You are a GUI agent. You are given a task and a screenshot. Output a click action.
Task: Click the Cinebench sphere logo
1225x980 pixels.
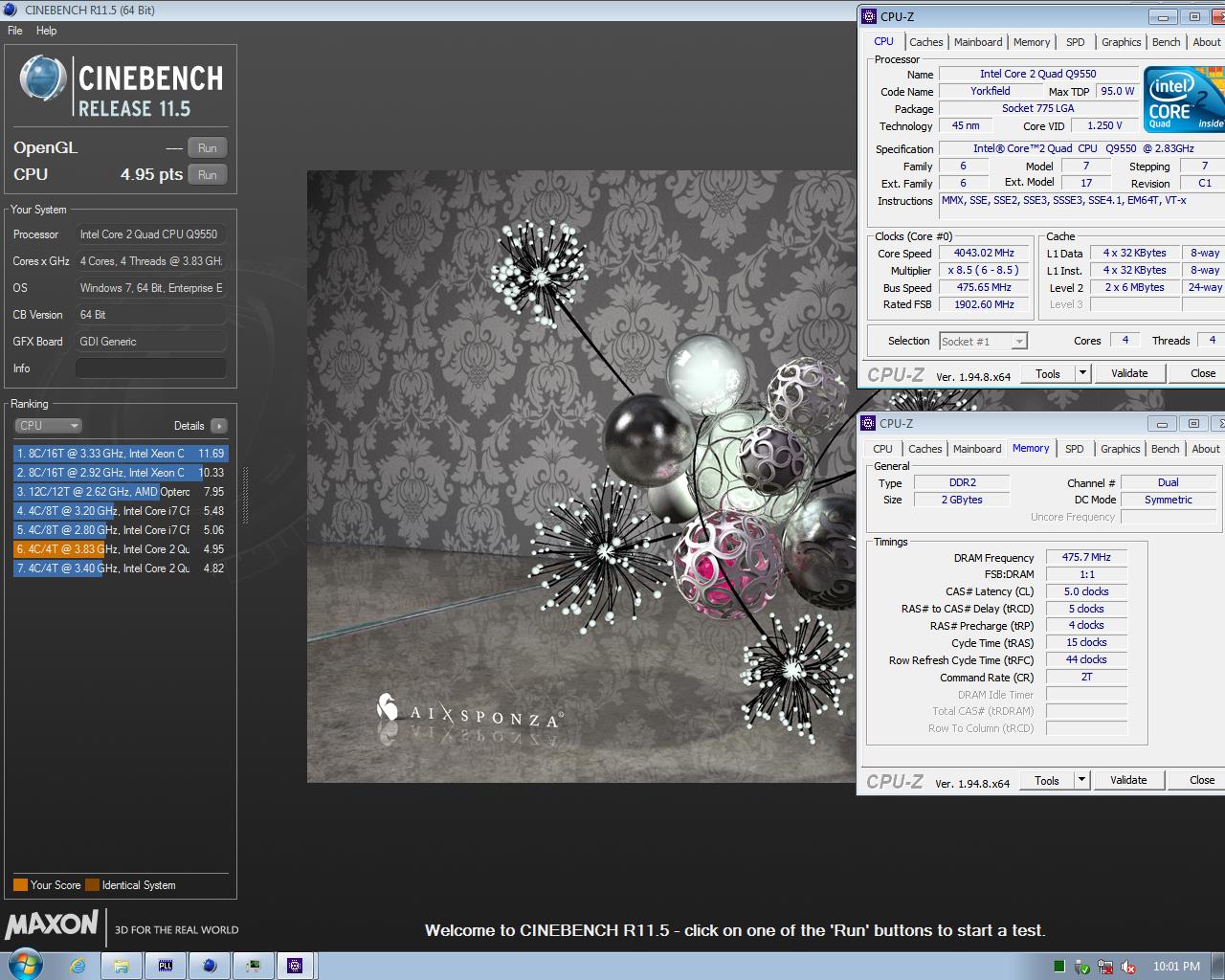42,78
